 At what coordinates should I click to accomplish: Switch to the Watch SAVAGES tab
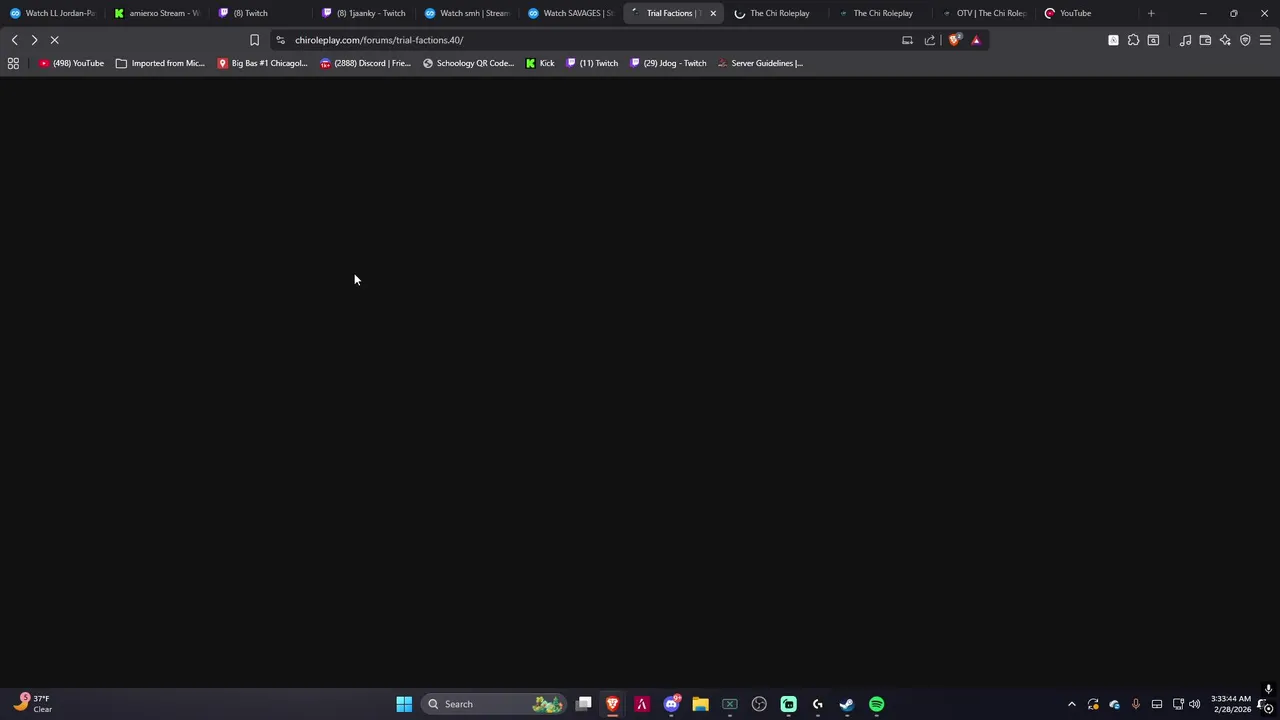pos(570,13)
